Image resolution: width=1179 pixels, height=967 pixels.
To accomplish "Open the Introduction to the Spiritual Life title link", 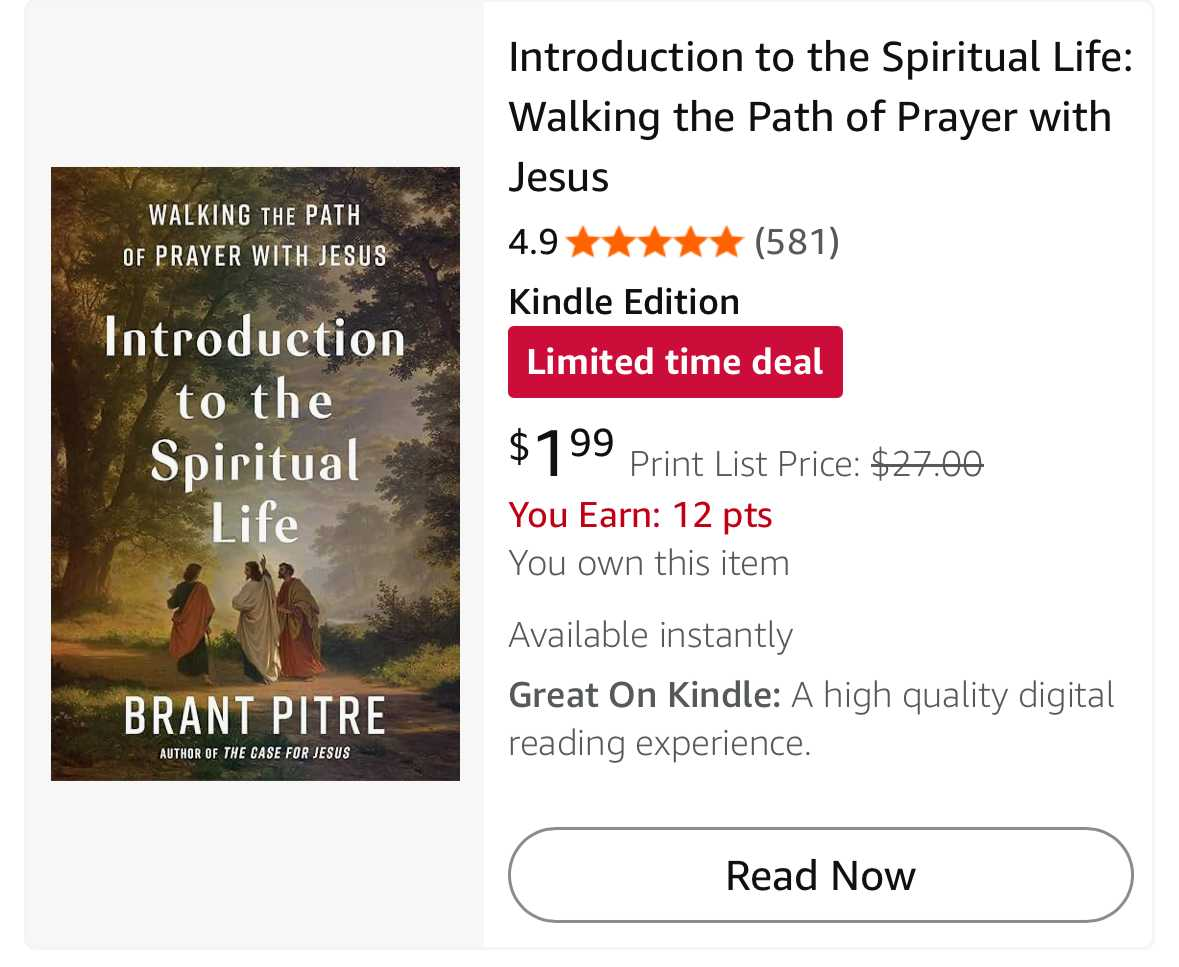I will pos(819,117).
